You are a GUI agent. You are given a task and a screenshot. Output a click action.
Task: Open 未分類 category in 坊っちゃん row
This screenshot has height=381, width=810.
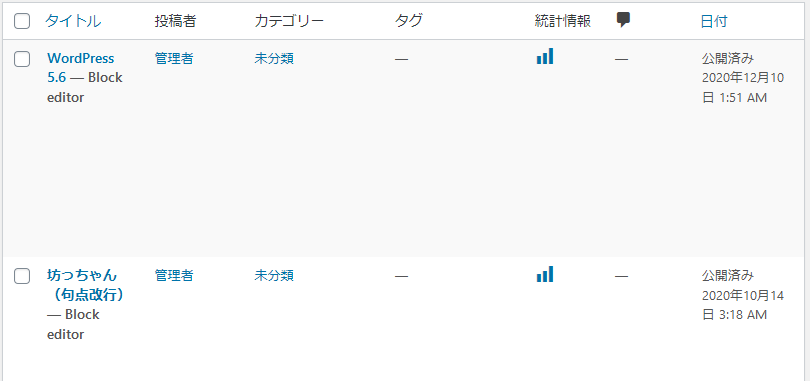[x=274, y=276]
